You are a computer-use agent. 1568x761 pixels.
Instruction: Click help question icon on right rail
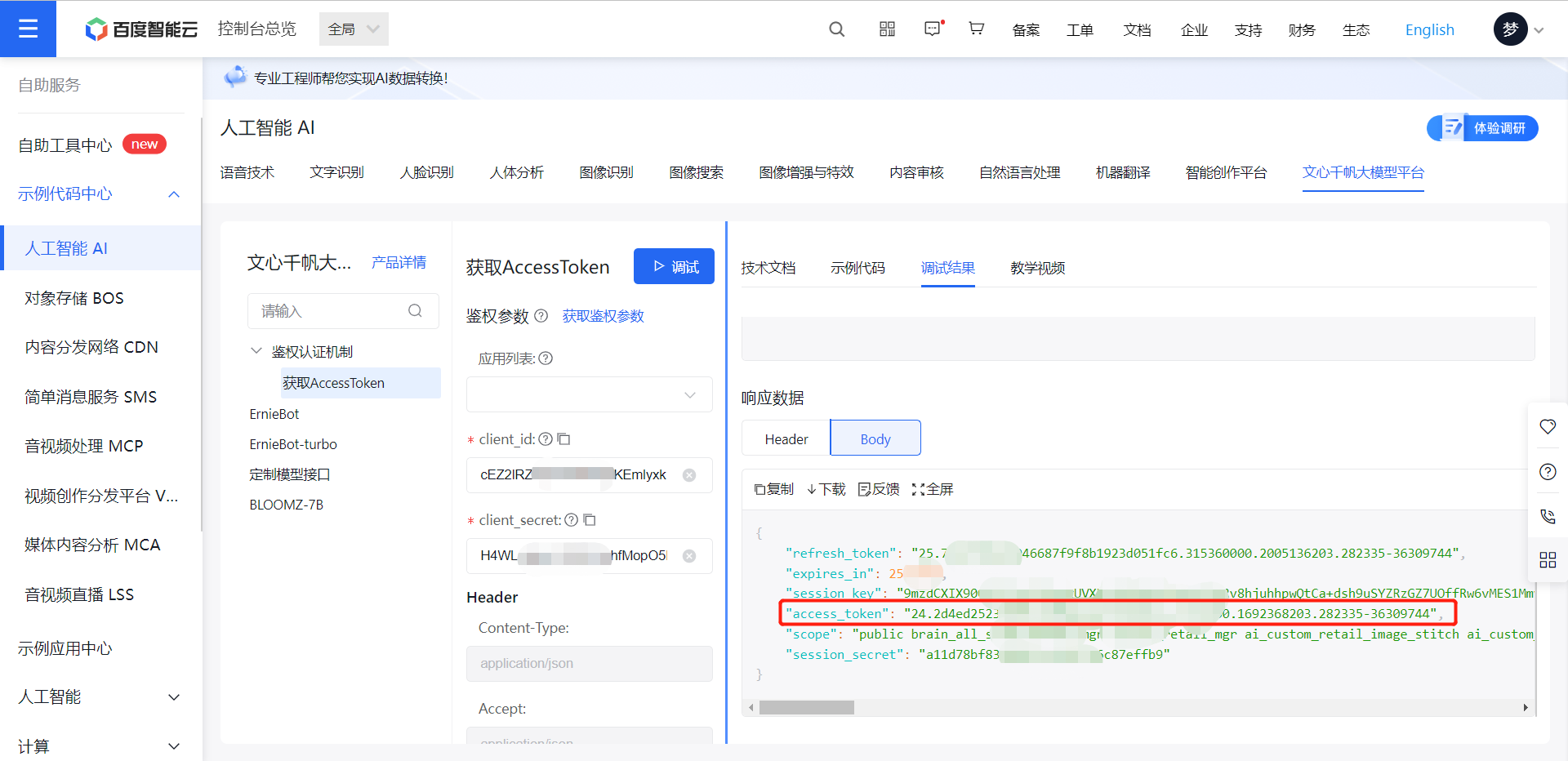pyautogui.click(x=1548, y=472)
